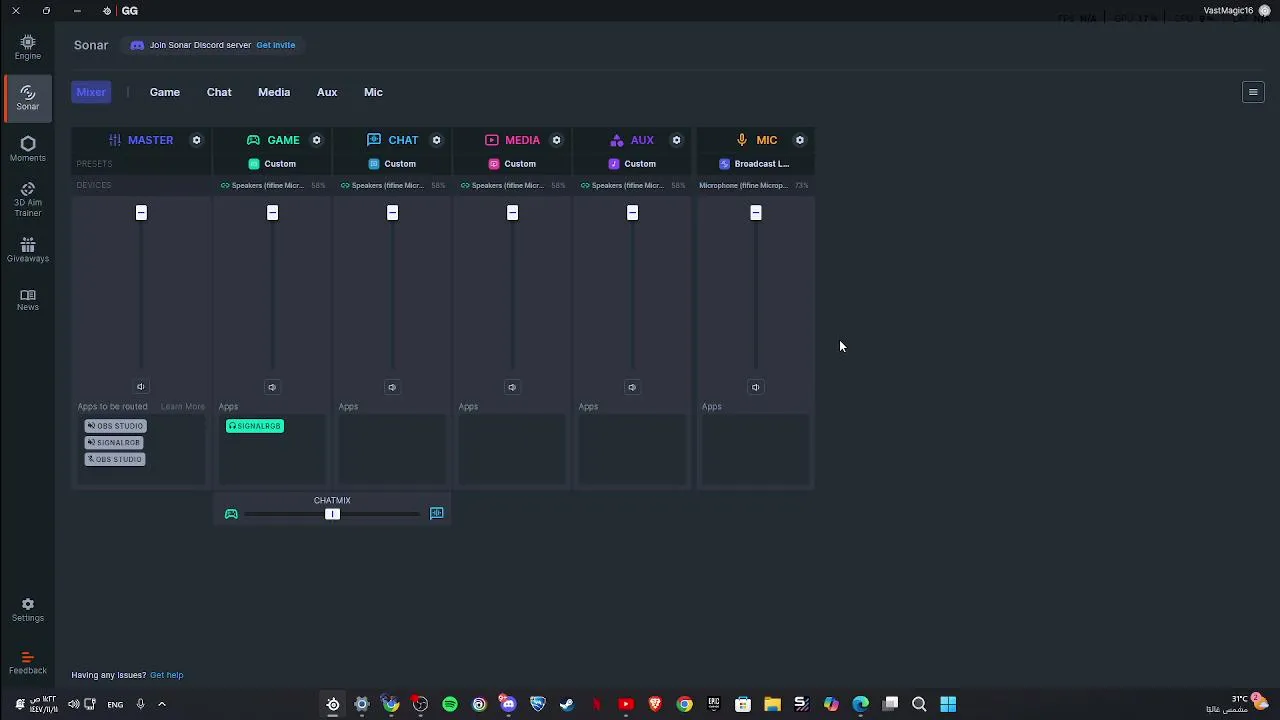The image size is (1280, 720).
Task: Choose MEDIA output device Speakers
Action: [512, 185]
